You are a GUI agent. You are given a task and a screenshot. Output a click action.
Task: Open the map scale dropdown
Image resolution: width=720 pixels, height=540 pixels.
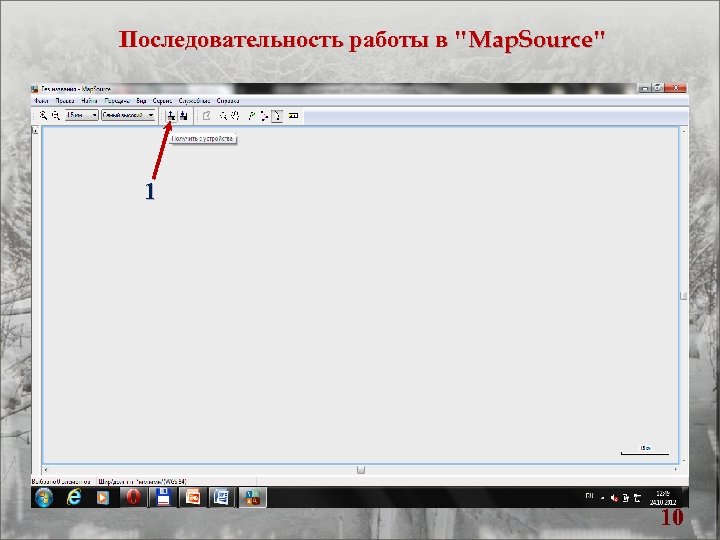coord(81,115)
